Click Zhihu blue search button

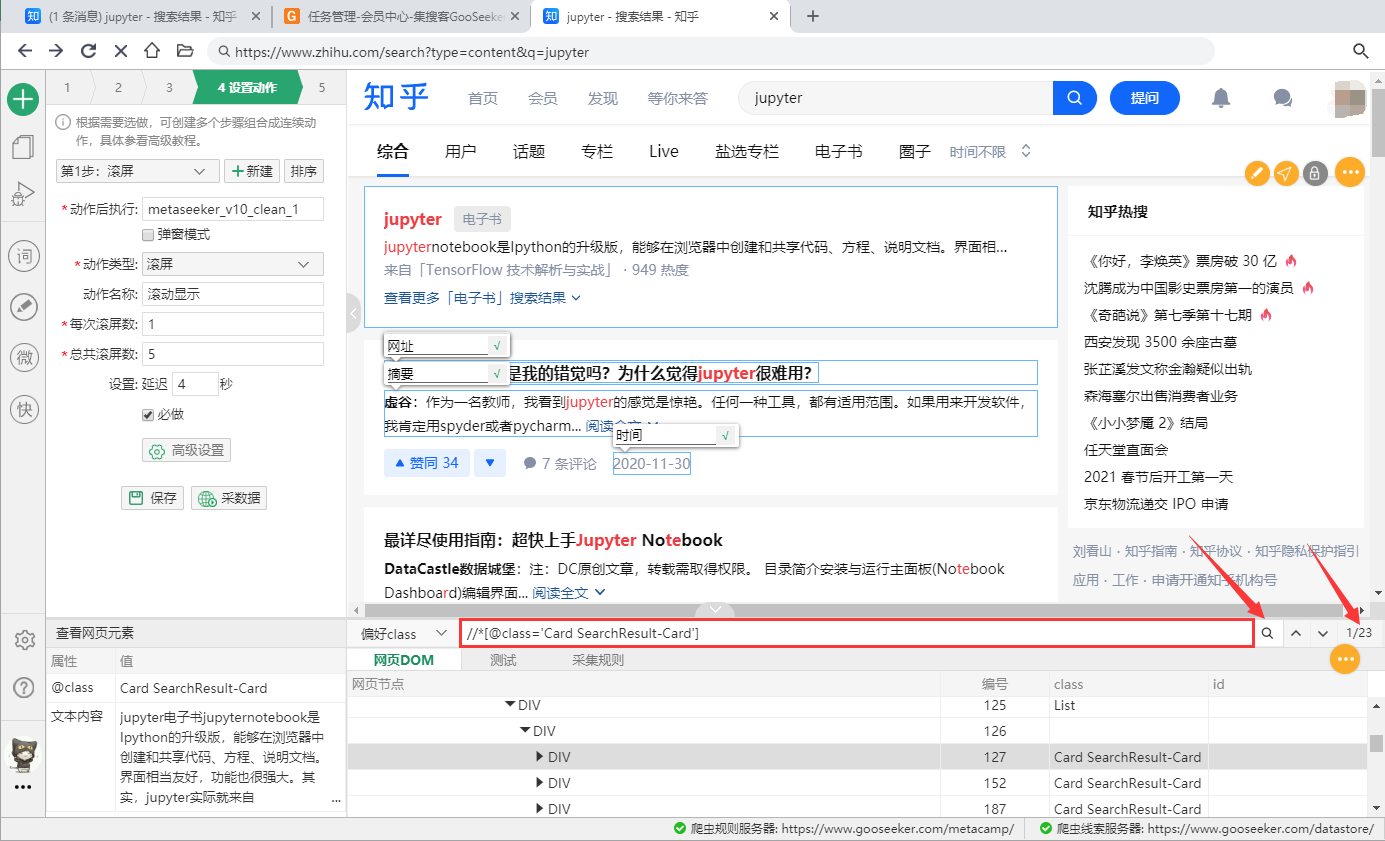click(1075, 98)
